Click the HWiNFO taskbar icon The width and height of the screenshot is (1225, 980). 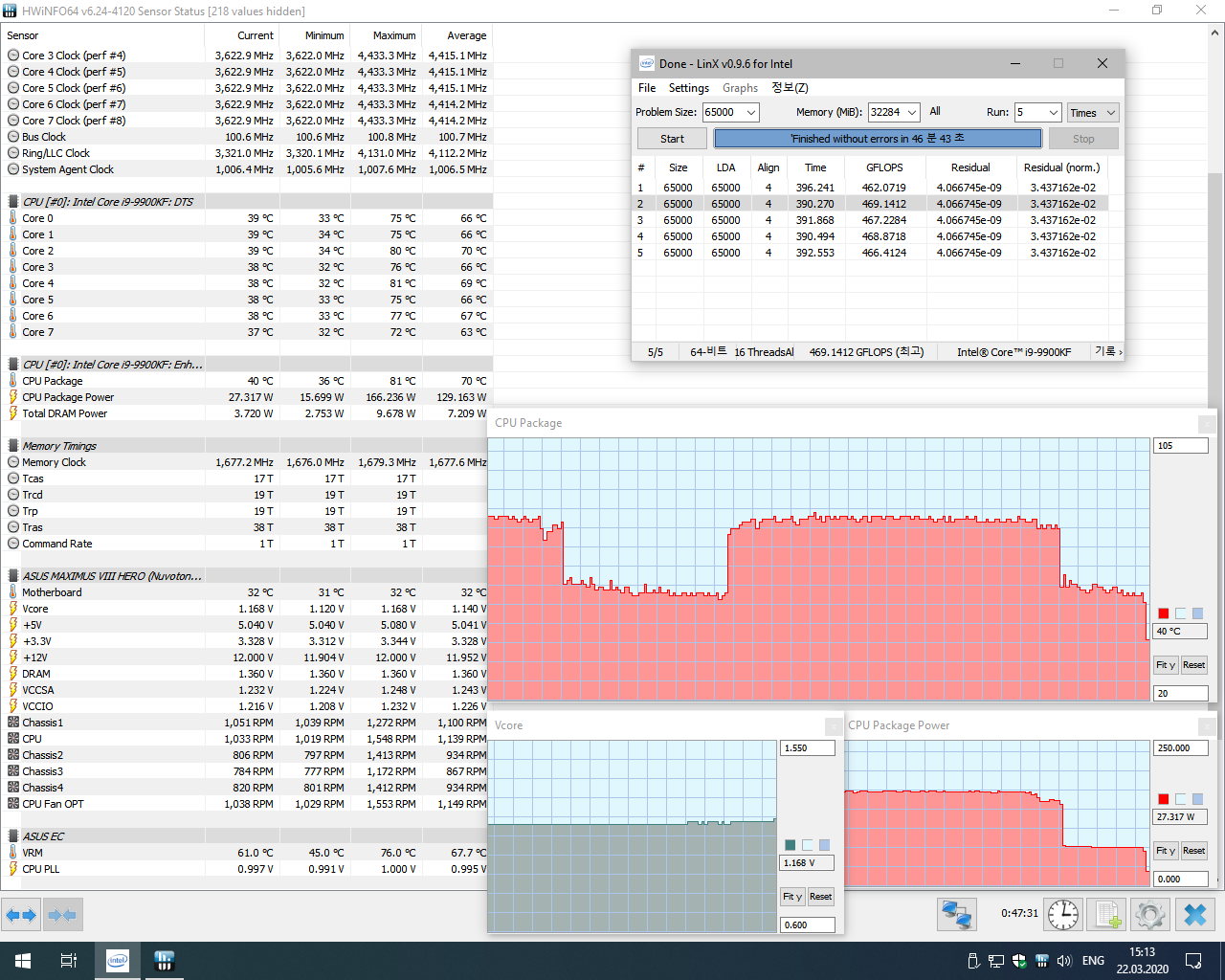(164, 961)
